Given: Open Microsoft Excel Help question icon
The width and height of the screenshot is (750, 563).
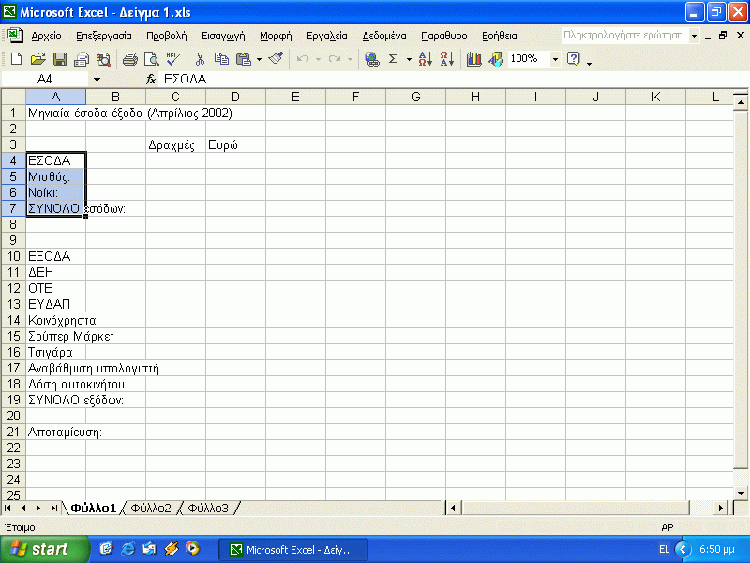Looking at the screenshot, I should pyautogui.click(x=573, y=59).
